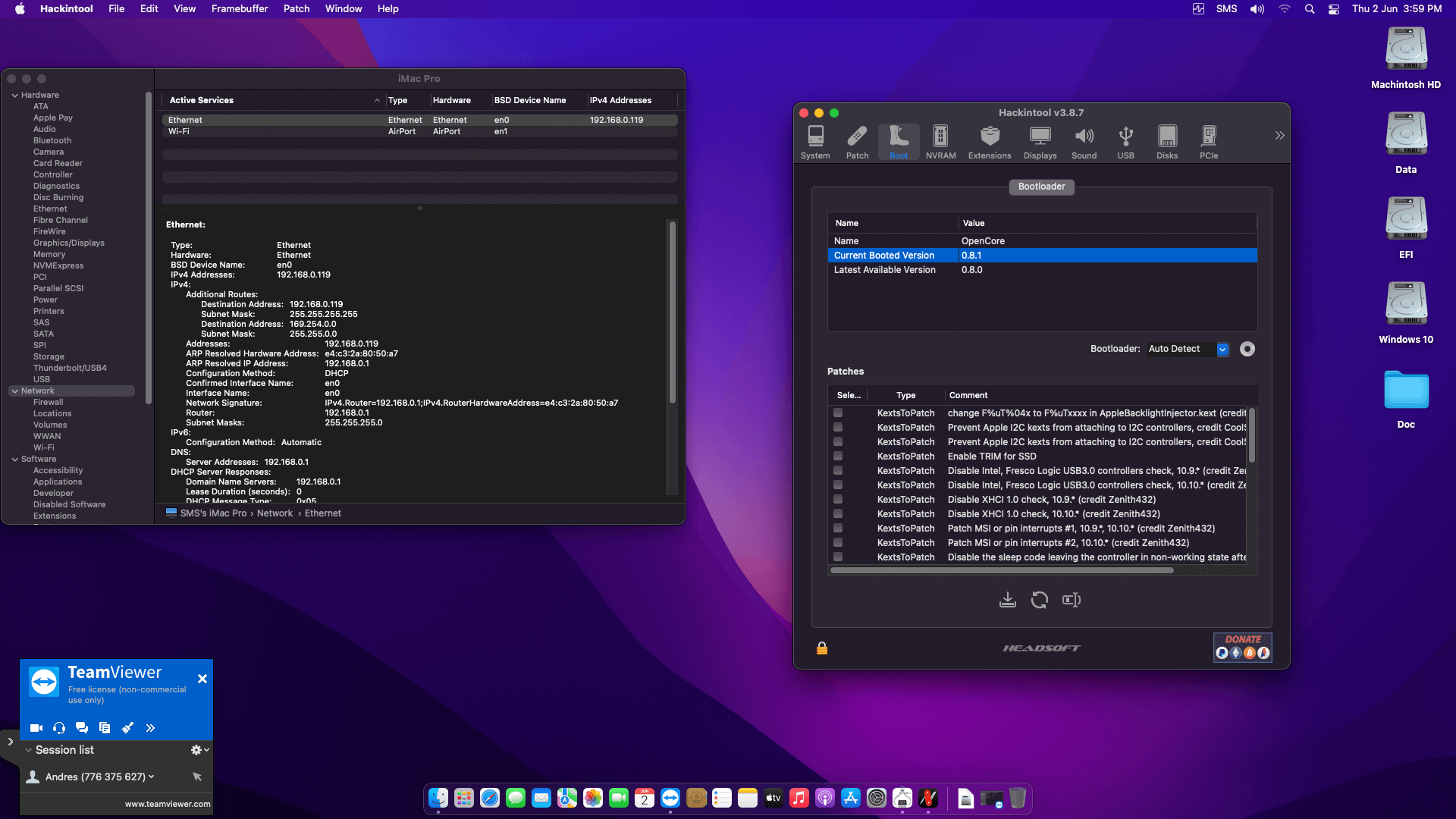
Task: Start TeamViewer video call icon
Action: click(36, 728)
